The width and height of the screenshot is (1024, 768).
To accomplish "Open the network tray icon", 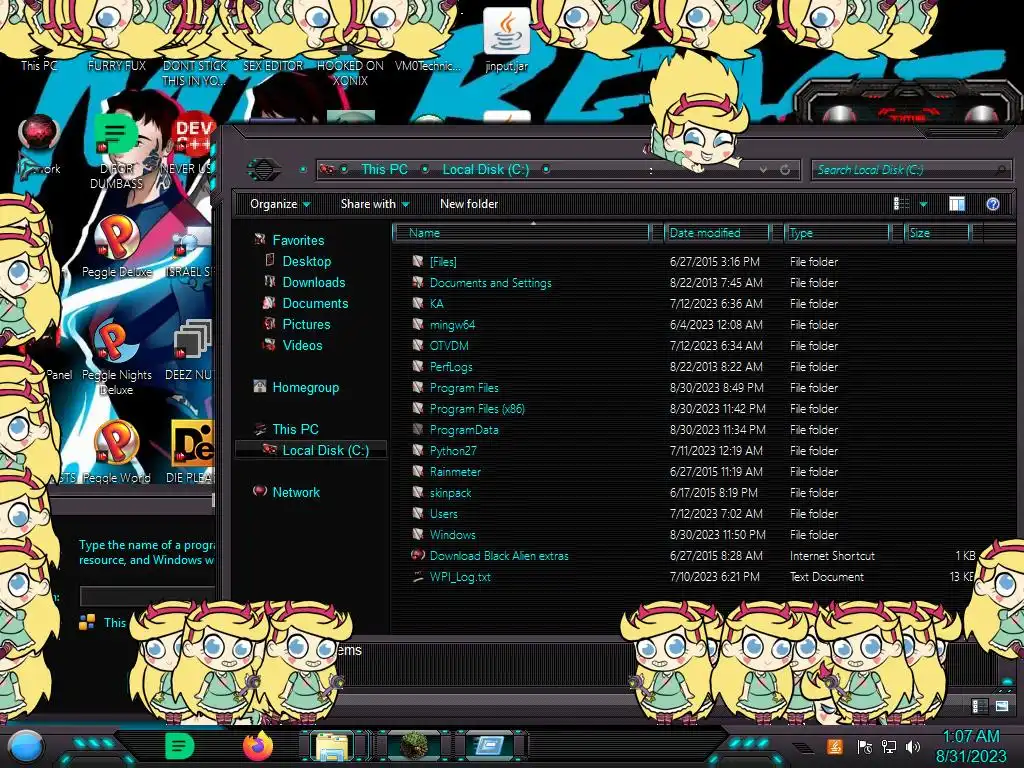I will click(x=889, y=746).
